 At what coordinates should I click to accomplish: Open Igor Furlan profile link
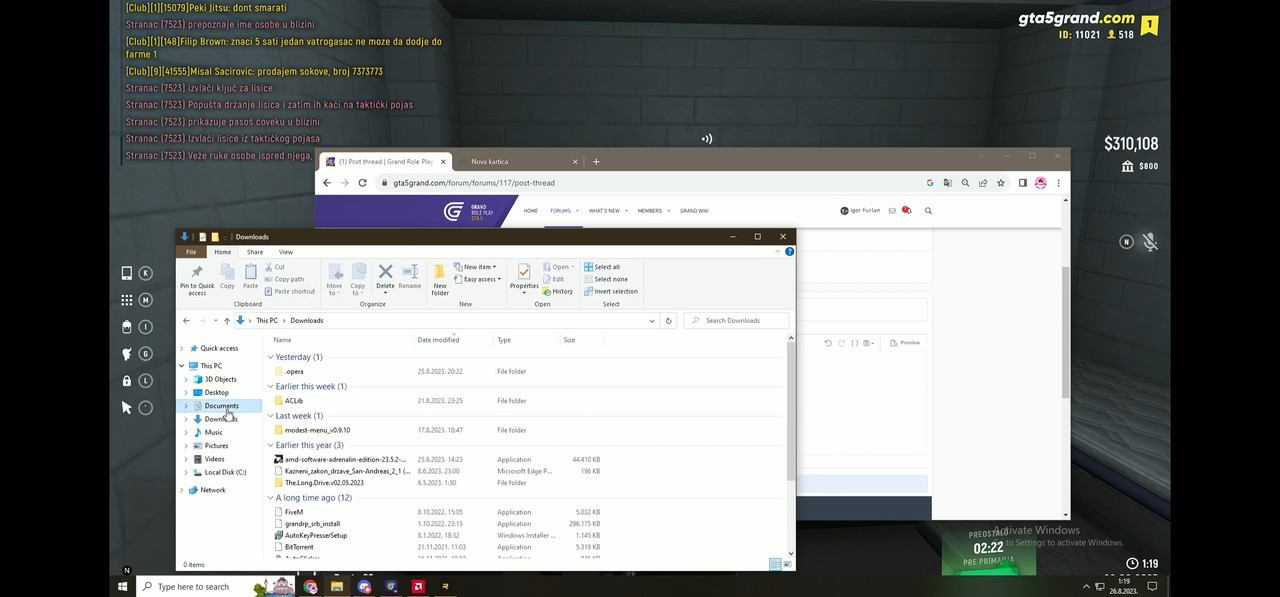[860, 211]
